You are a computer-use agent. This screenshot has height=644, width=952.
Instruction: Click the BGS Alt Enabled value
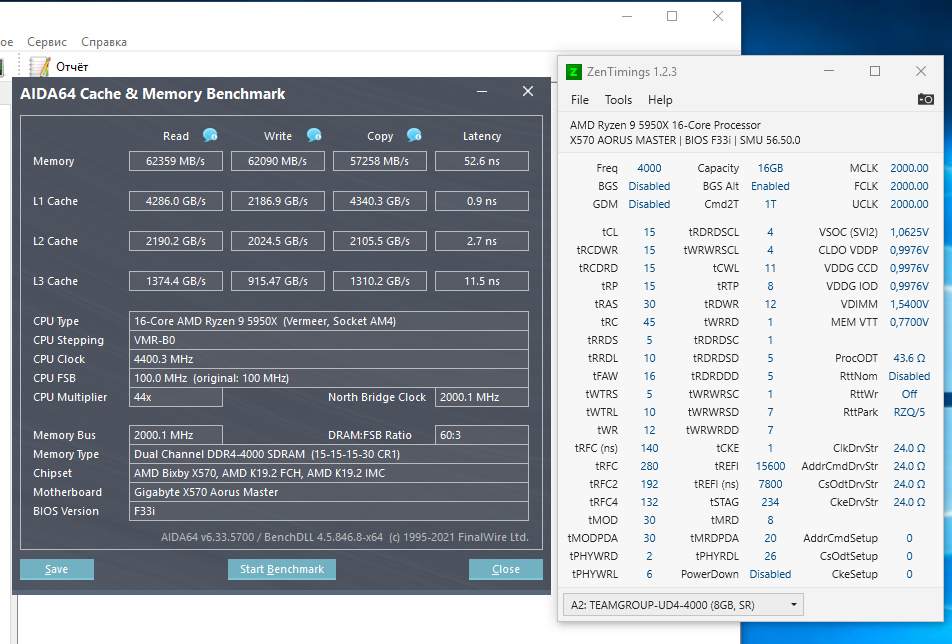point(770,186)
